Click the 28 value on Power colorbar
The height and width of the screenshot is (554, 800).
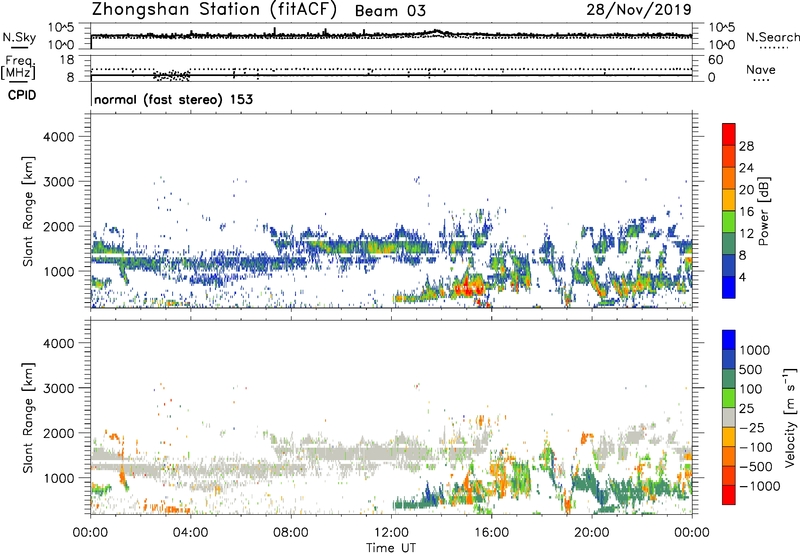746,146
